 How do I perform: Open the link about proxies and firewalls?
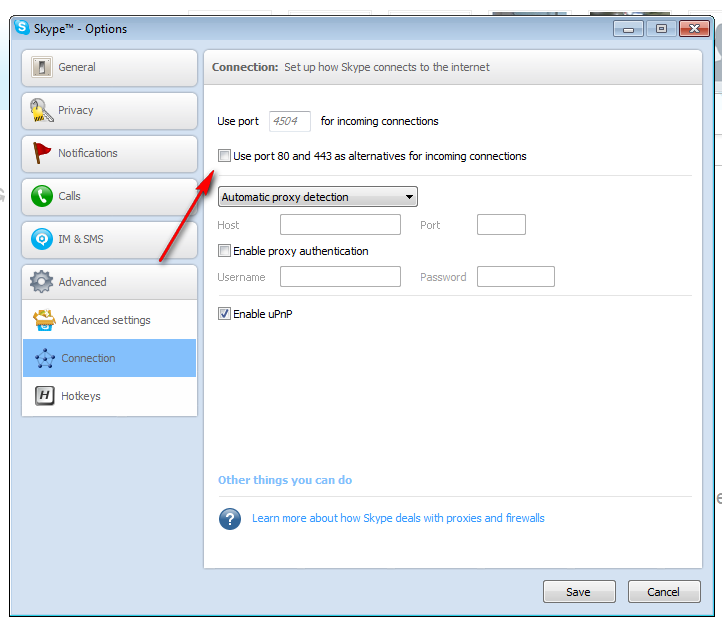398,518
